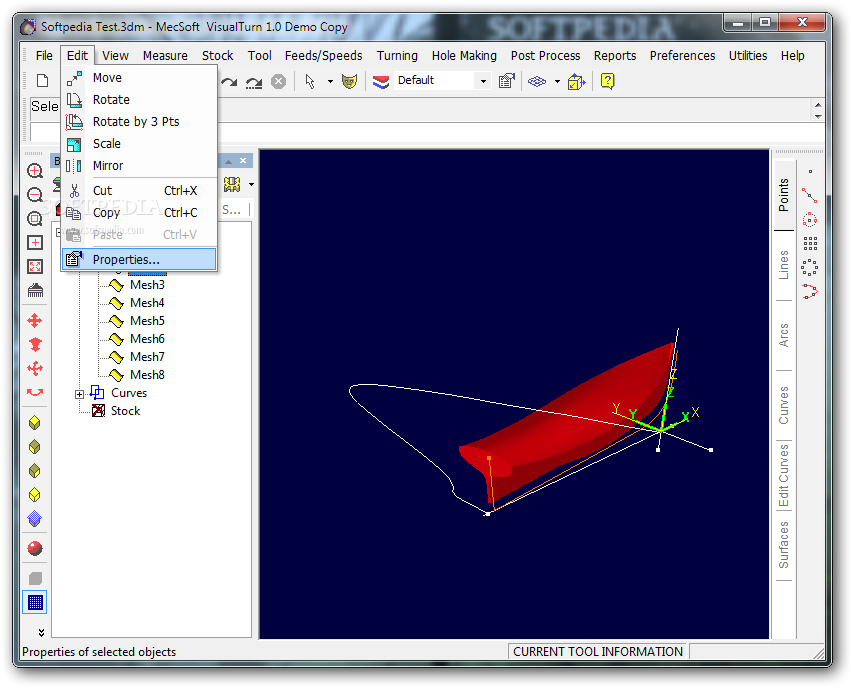Viewport: 853px width, 688px height.
Task: Choose Move from Edit menu
Action: pos(139,78)
